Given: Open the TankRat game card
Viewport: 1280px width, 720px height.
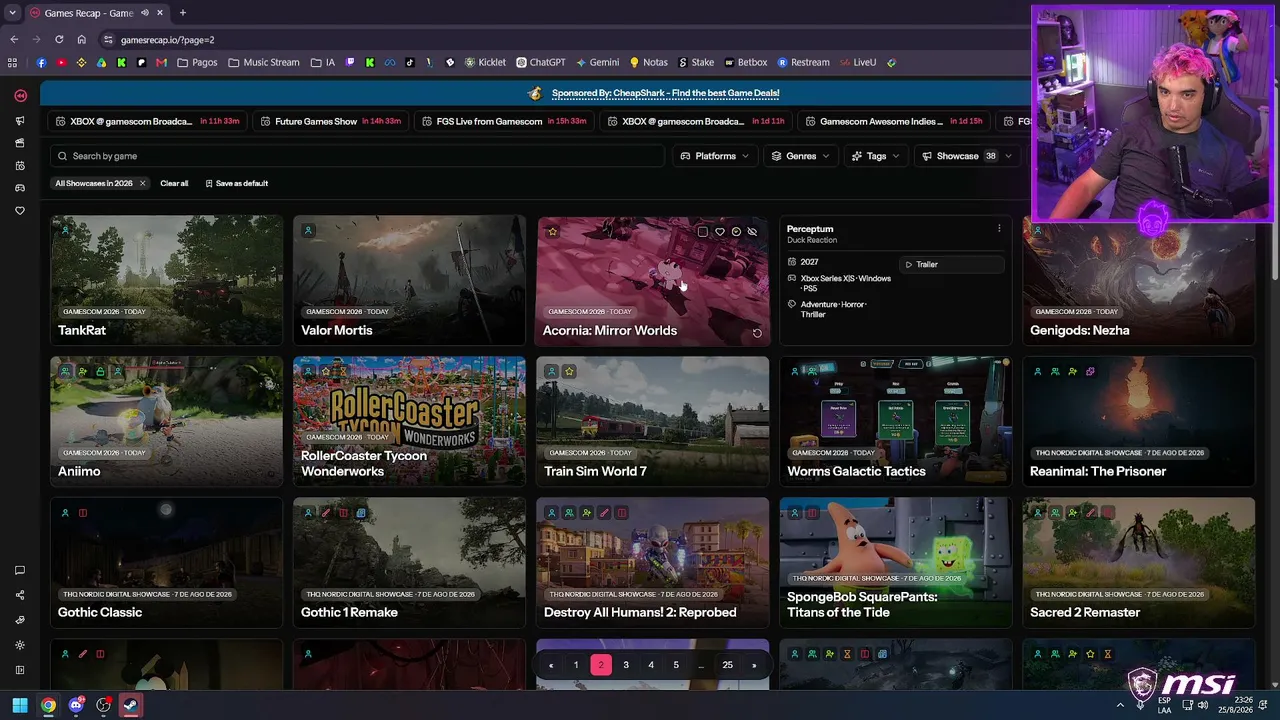Looking at the screenshot, I should (167, 281).
